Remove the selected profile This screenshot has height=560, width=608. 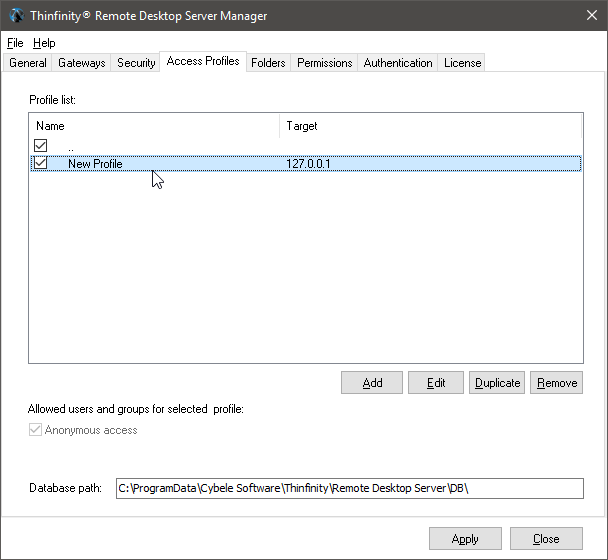pyautogui.click(x=556, y=383)
